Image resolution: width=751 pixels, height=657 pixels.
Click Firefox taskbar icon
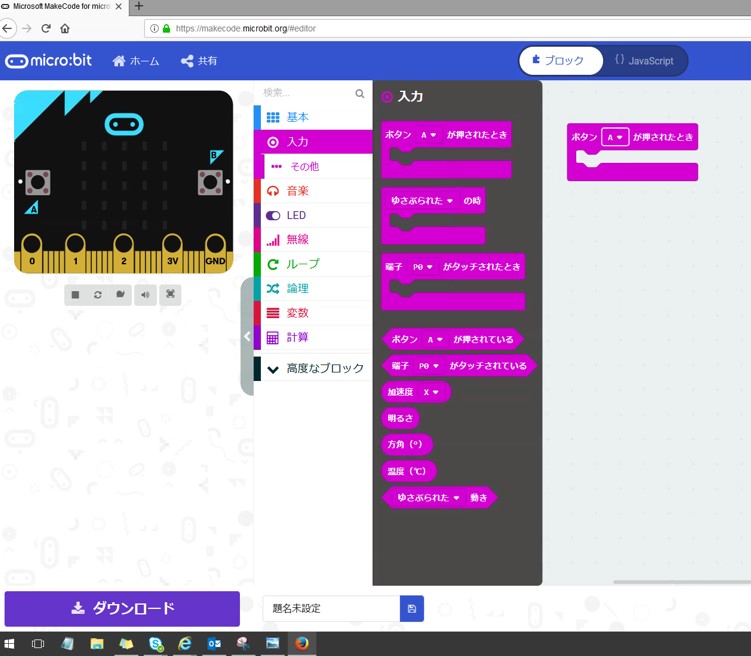302,644
